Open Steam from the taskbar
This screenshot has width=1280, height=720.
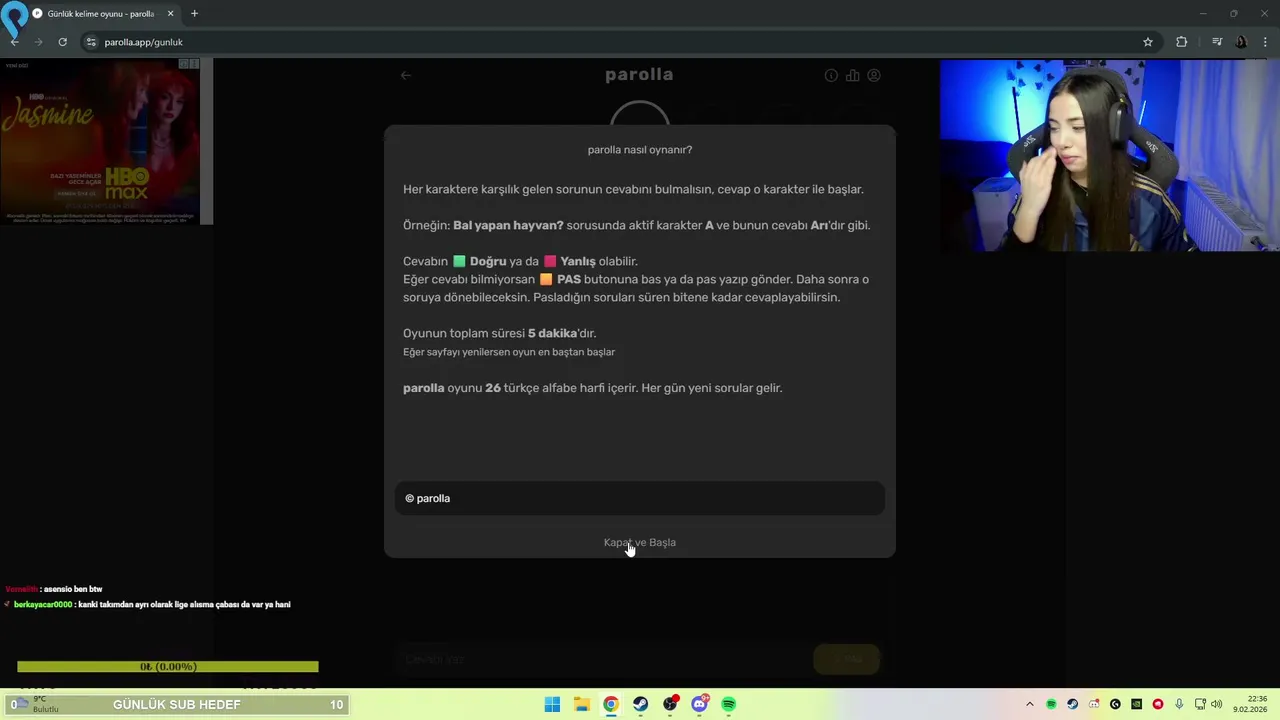coord(640,705)
